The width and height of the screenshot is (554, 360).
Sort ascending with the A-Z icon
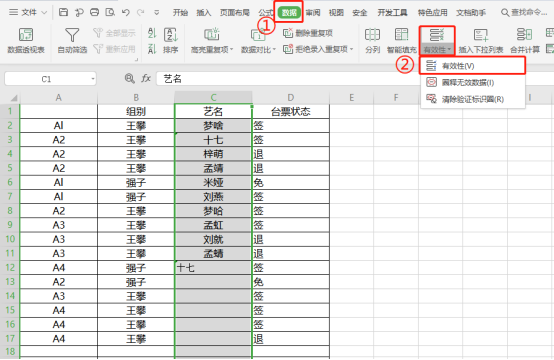click(x=152, y=34)
